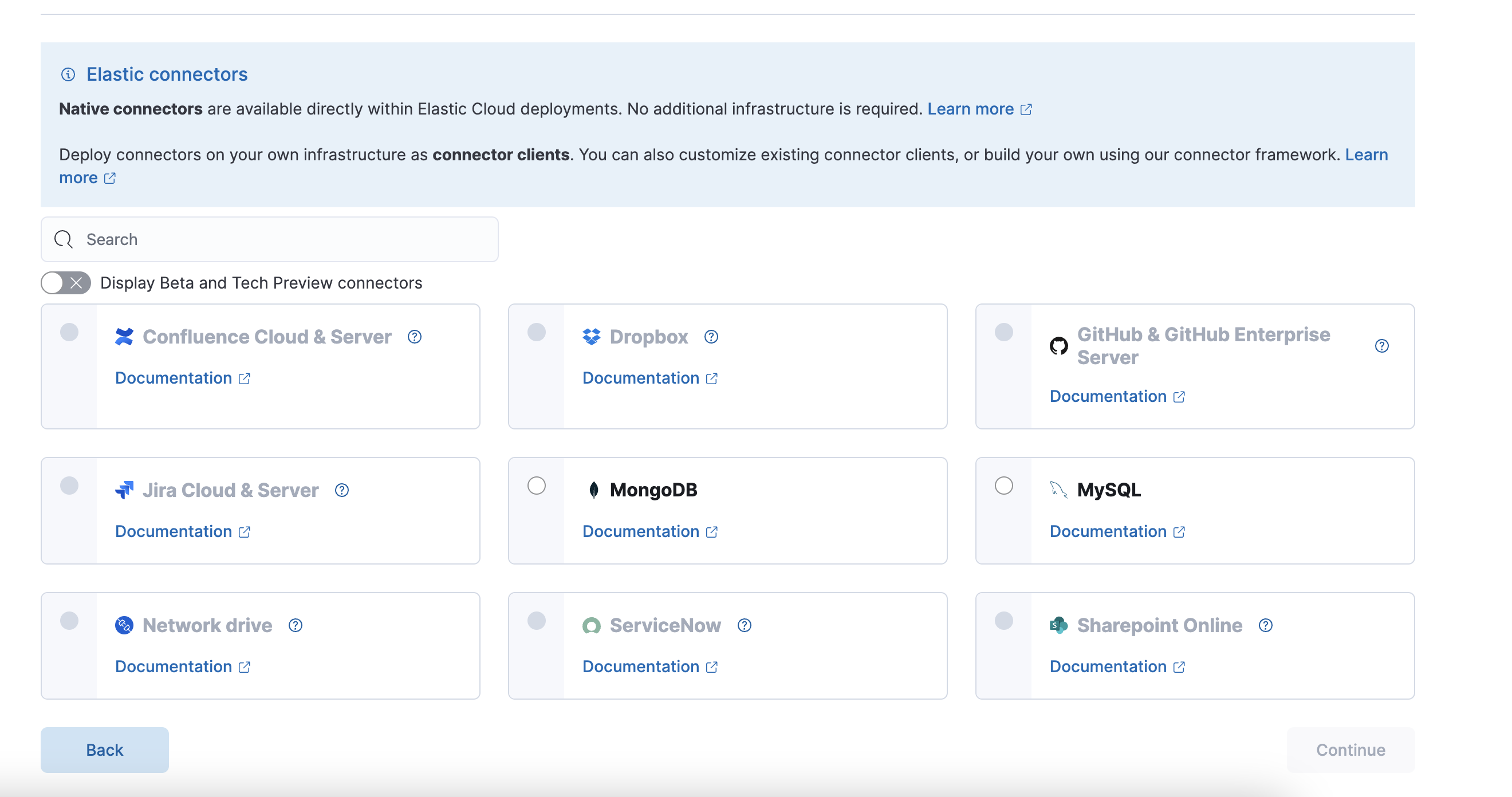The width and height of the screenshot is (1512, 797).
Task: Select the GitHub Enterprise Server radio button
Action: (x=1003, y=332)
